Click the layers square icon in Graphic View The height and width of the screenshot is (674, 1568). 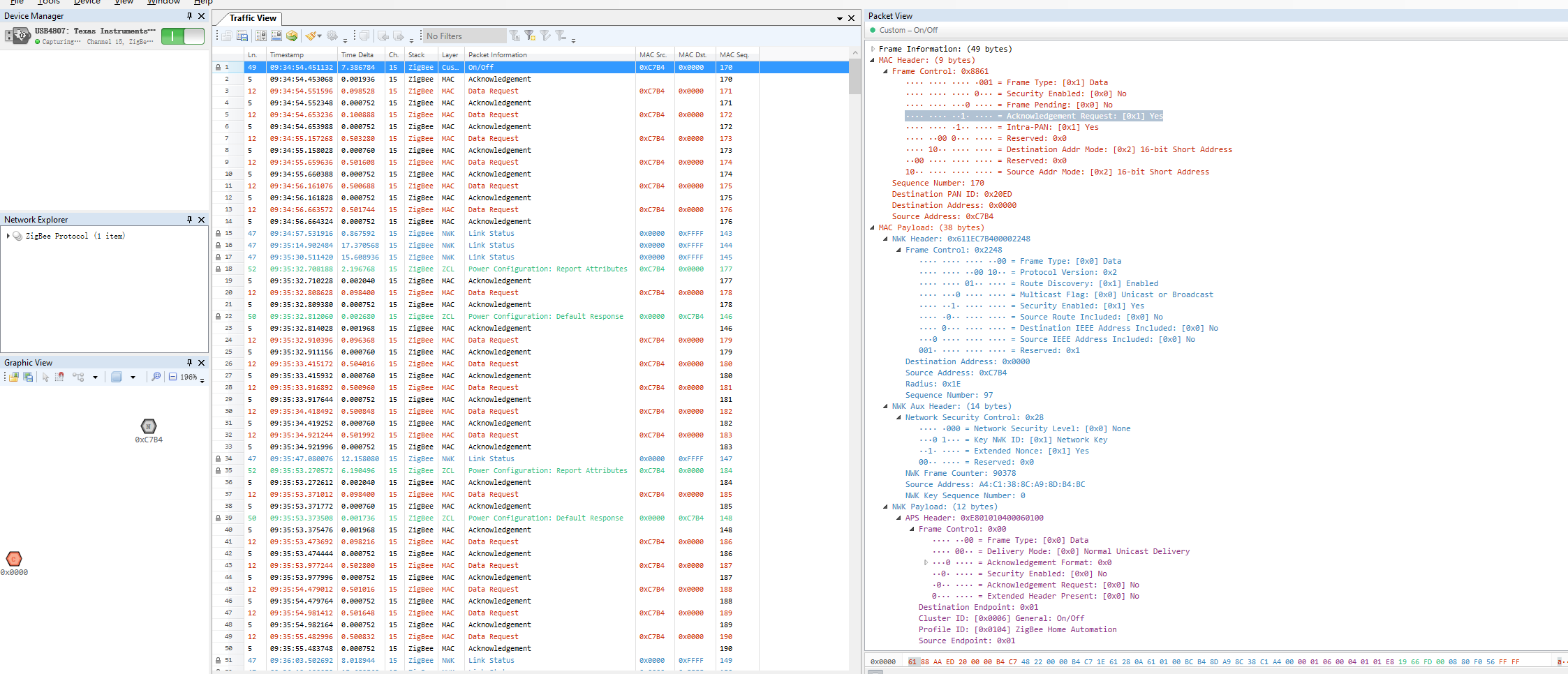tap(117, 377)
